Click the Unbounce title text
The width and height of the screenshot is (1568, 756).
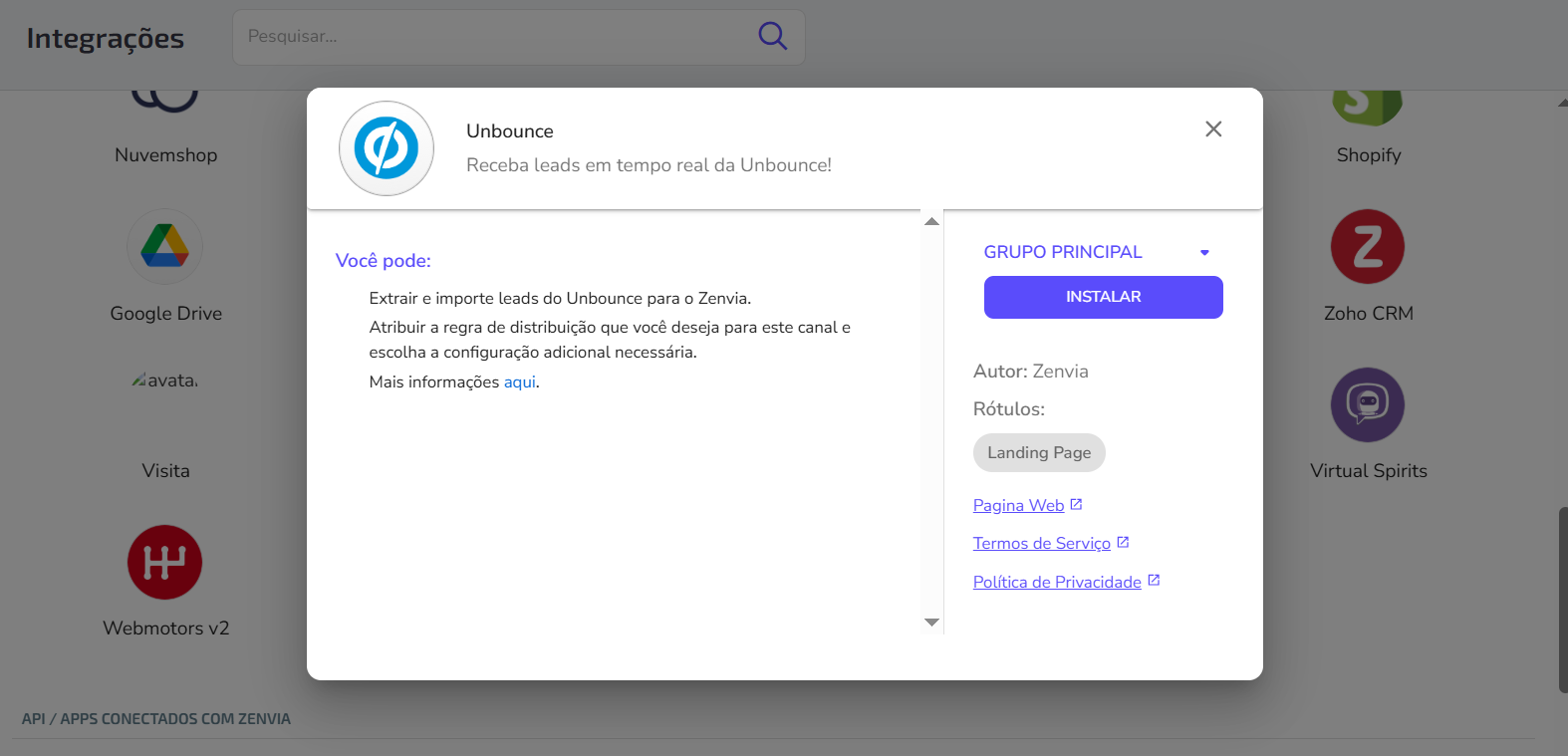(x=510, y=131)
